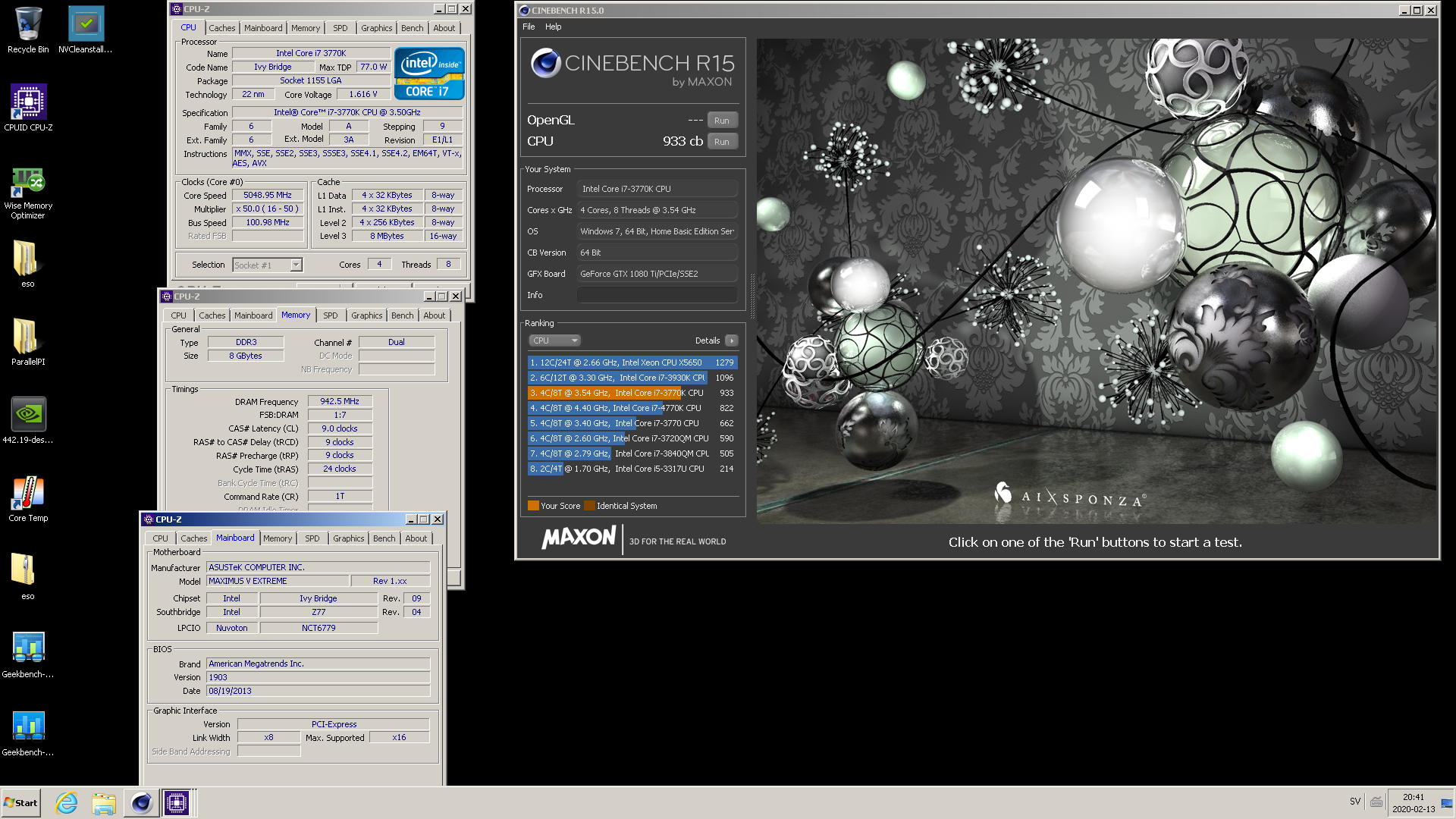Click the MAXON logo in Cinebench
Viewport: 1456px width, 819px height.
[579, 538]
